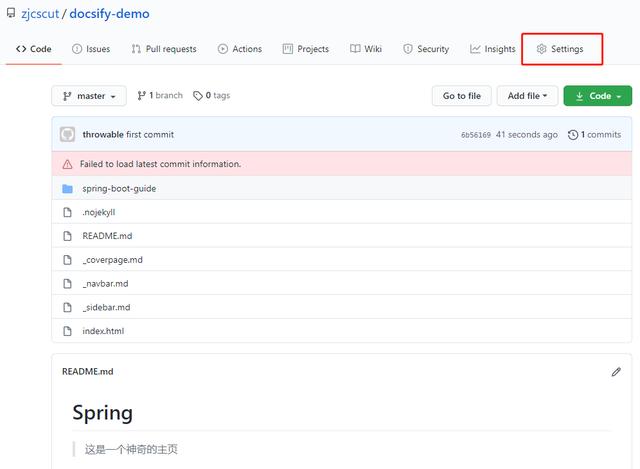The image size is (640, 469).
Task: Click the Failed to load commit warning text
Action: click(160, 164)
